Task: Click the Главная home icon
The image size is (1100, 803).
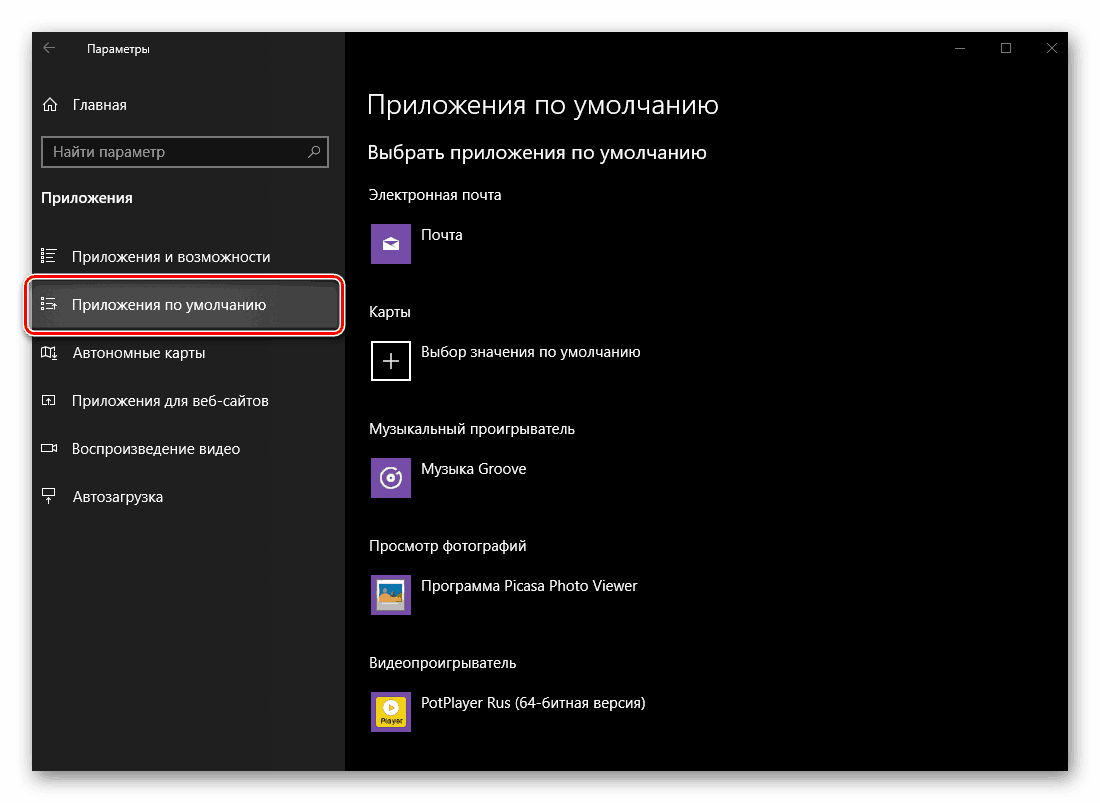Action: coord(49,104)
